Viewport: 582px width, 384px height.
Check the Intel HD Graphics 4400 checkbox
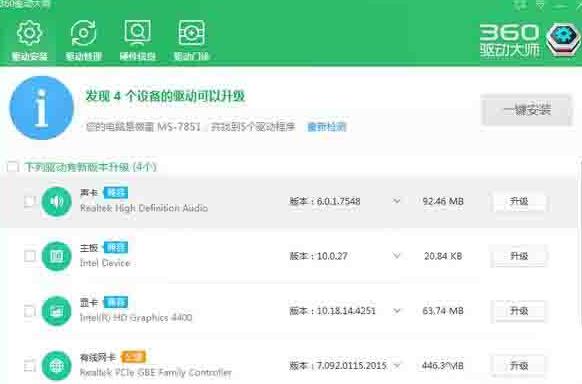[30, 311]
